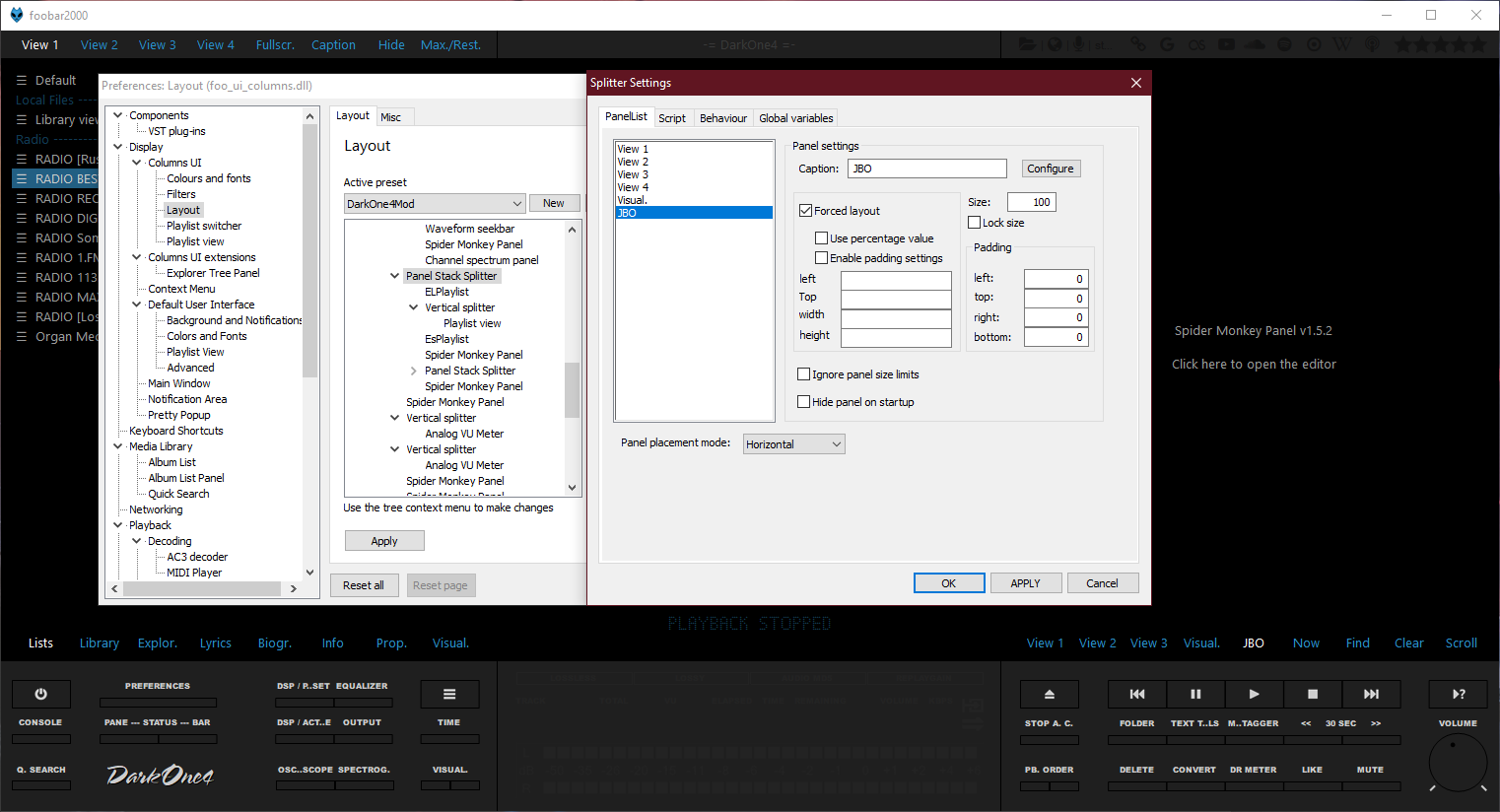Viewport: 1500px width, 812px height.
Task: Click the power icon button
Action: click(x=40, y=694)
